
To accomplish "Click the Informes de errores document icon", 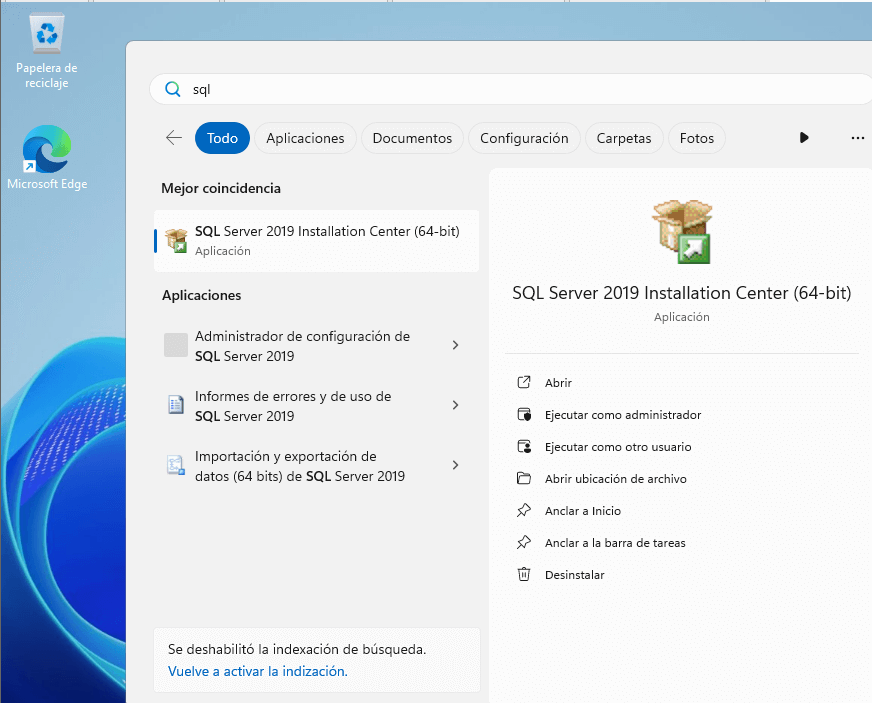I will [176, 404].
